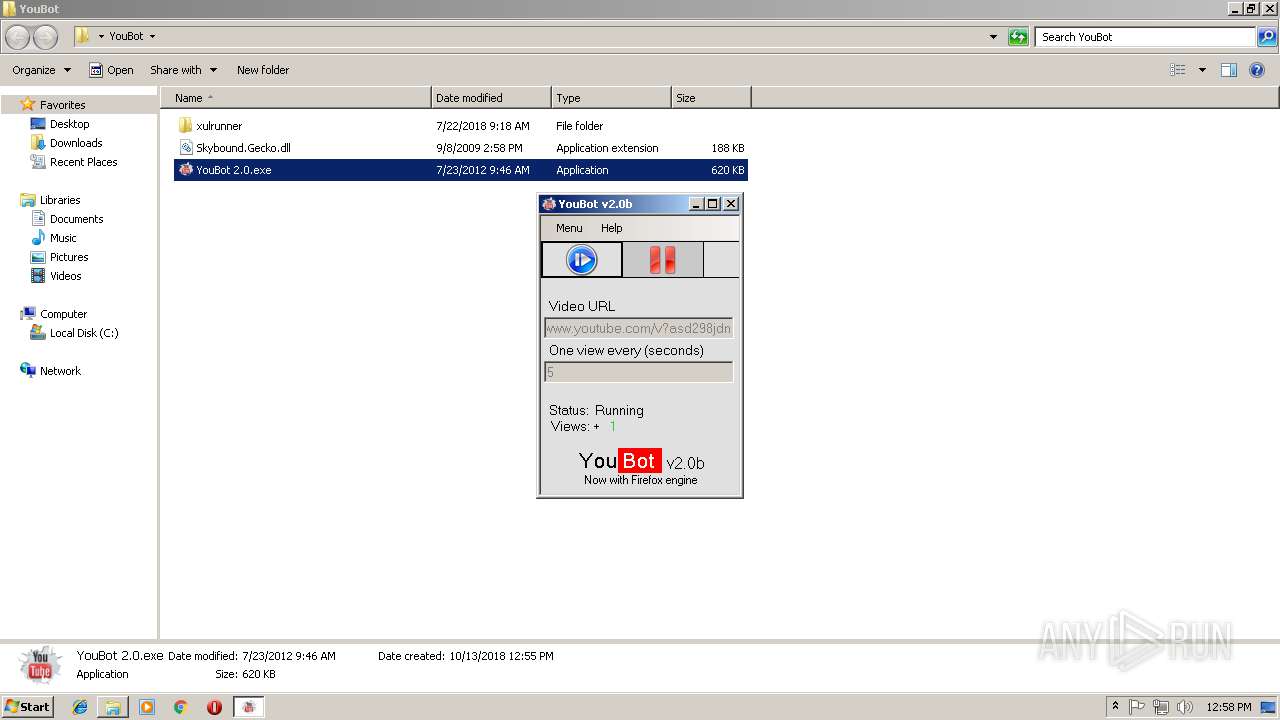This screenshot has width=1280, height=720.
Task: Select Computer in navigation pane
Action: (x=63, y=314)
